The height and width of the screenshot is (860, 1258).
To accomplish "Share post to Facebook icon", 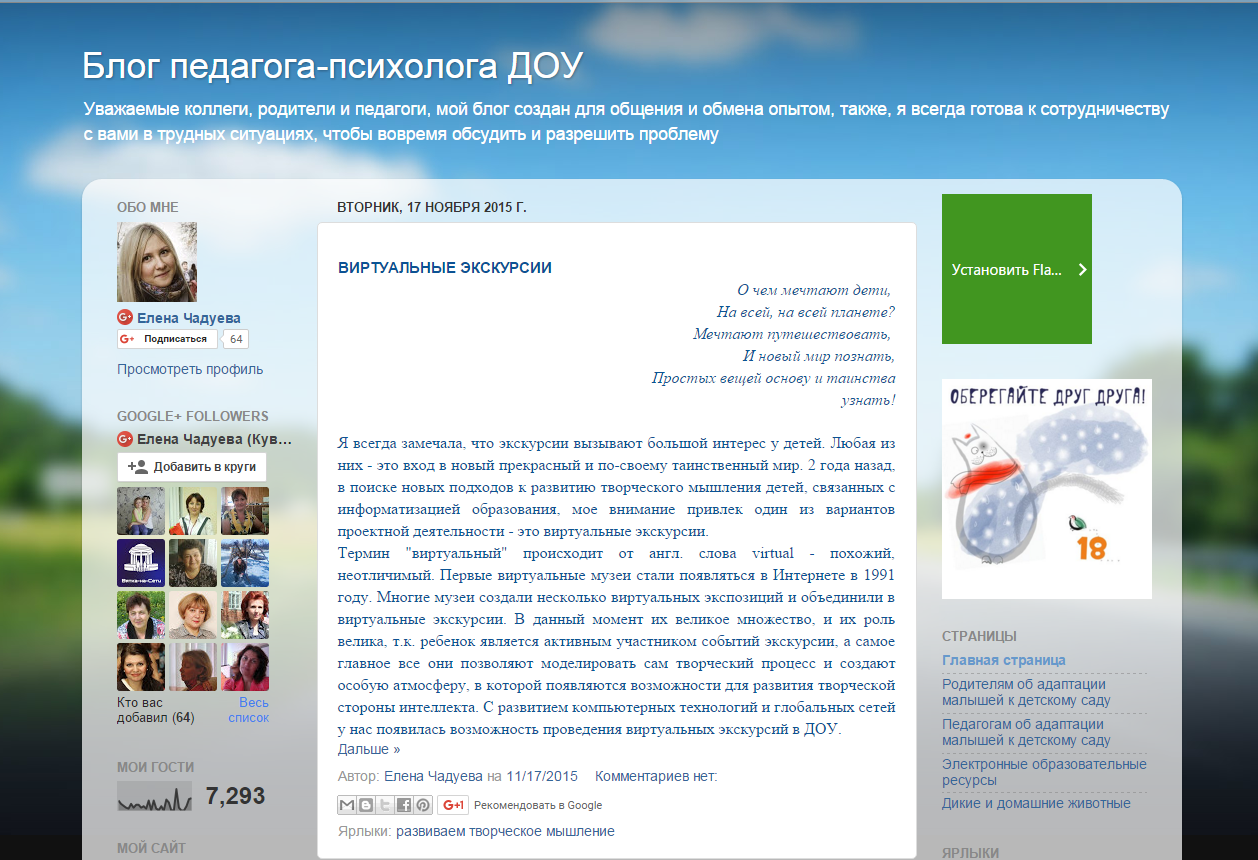I will pyautogui.click(x=404, y=805).
